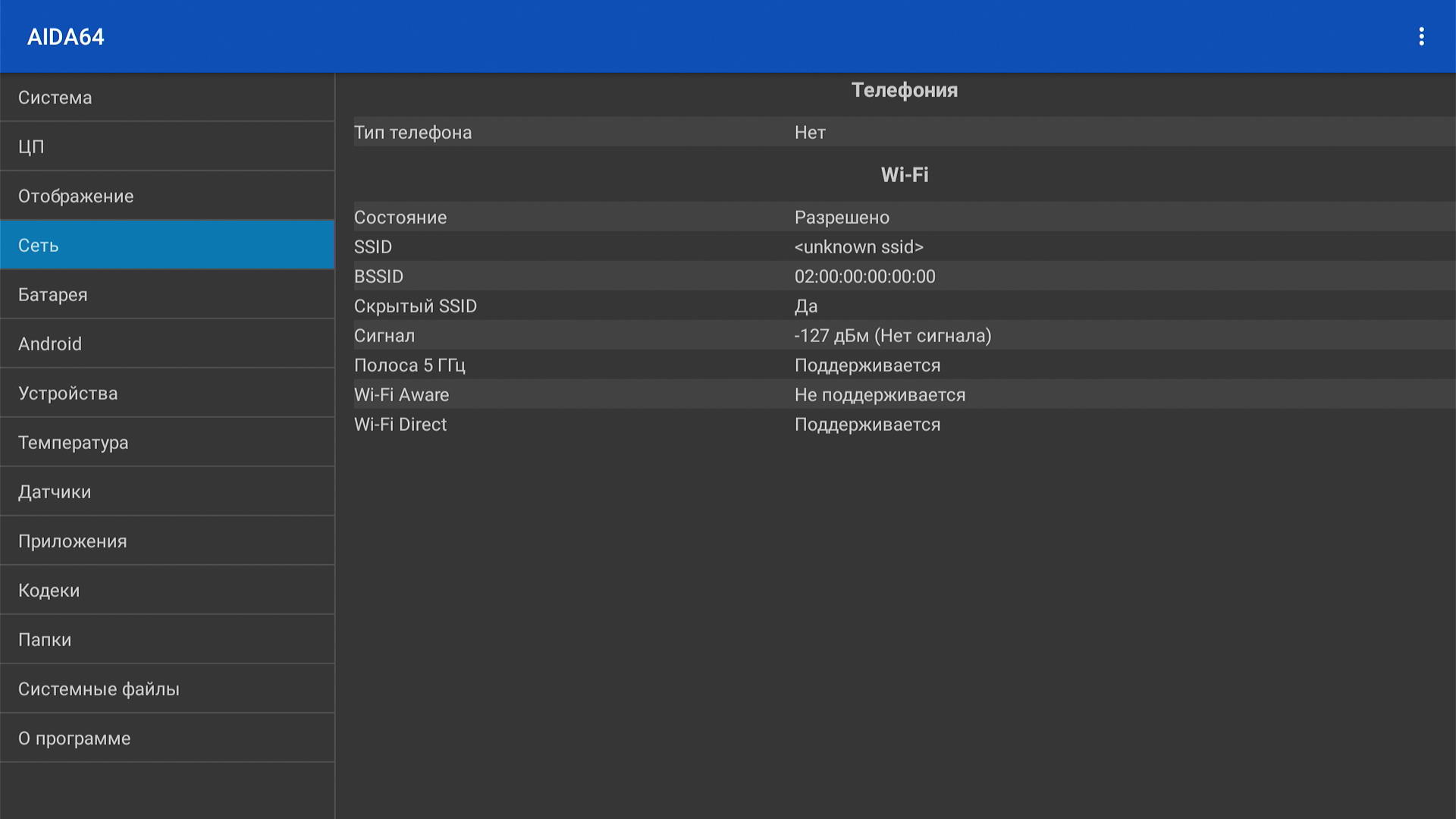The height and width of the screenshot is (819, 1456).
Task: Switch to the Android section
Action: point(167,344)
